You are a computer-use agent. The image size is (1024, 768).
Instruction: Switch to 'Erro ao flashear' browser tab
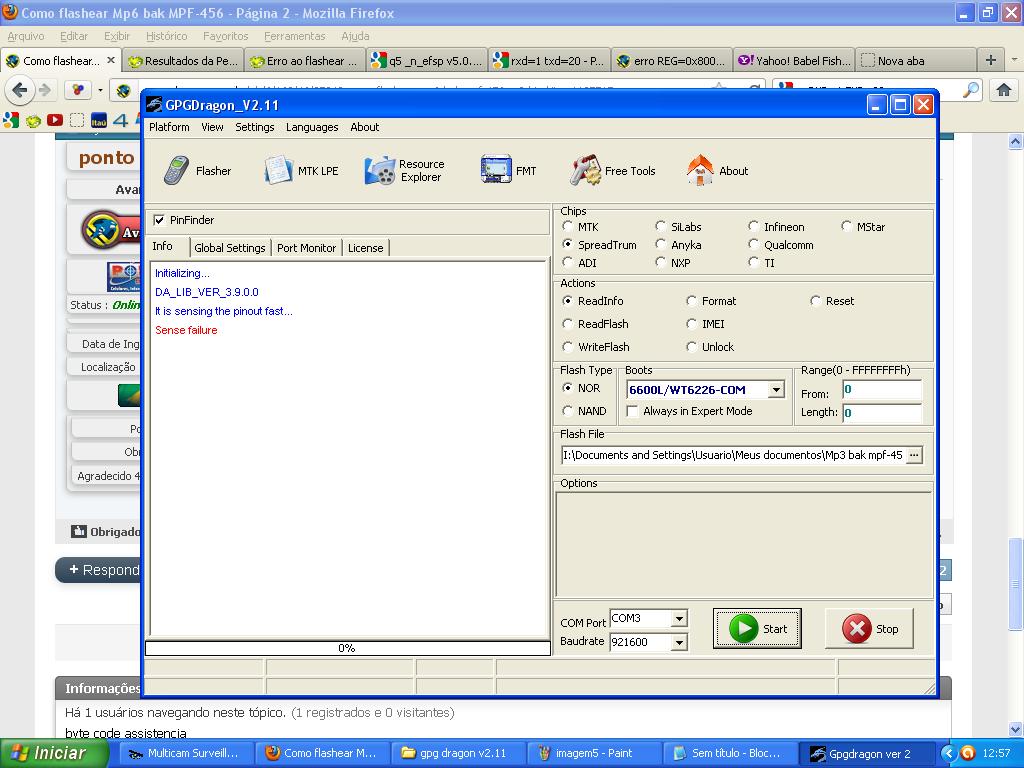[306, 61]
